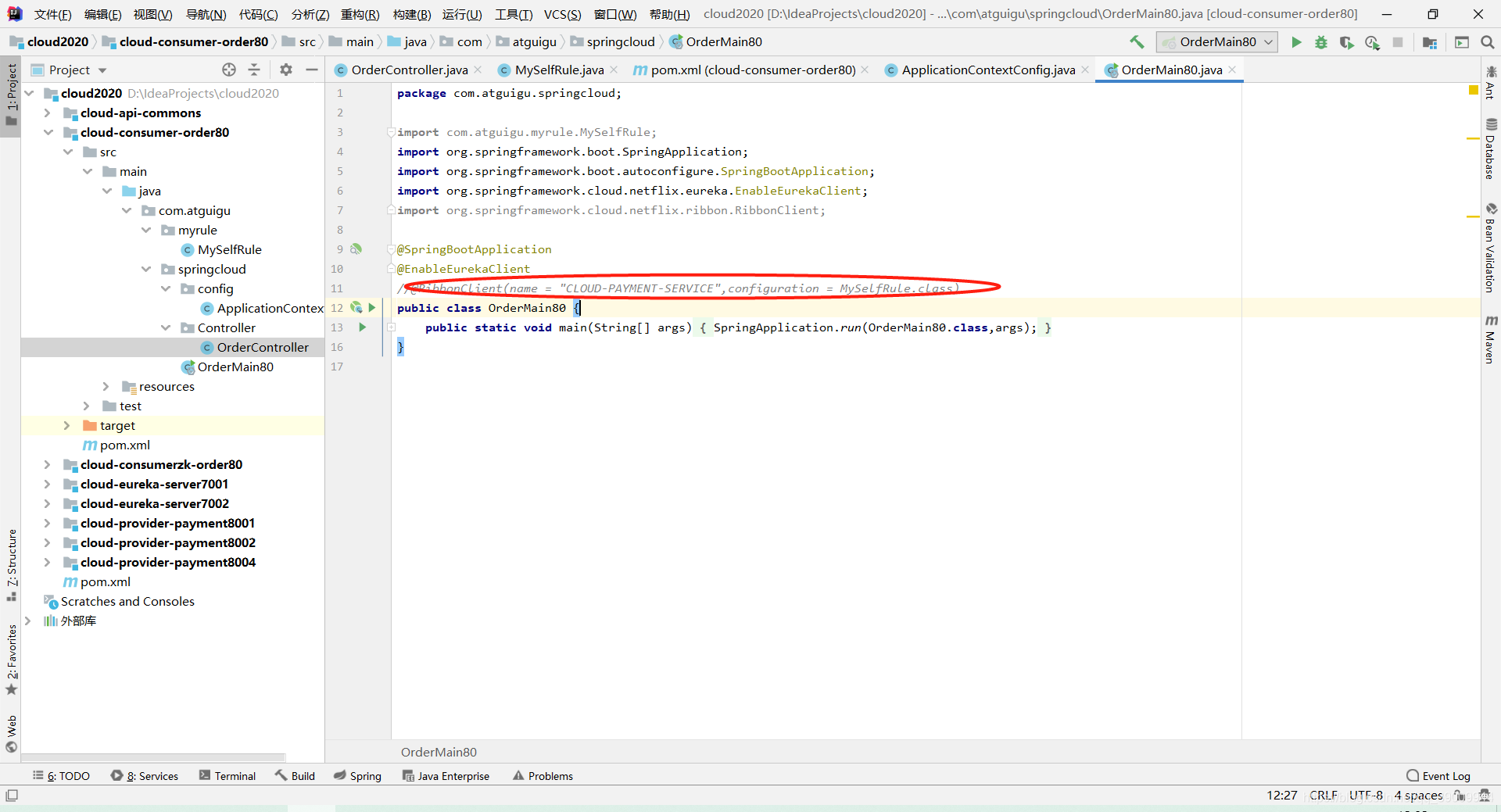Open Project Structure toolbar icon

(x=1430, y=42)
